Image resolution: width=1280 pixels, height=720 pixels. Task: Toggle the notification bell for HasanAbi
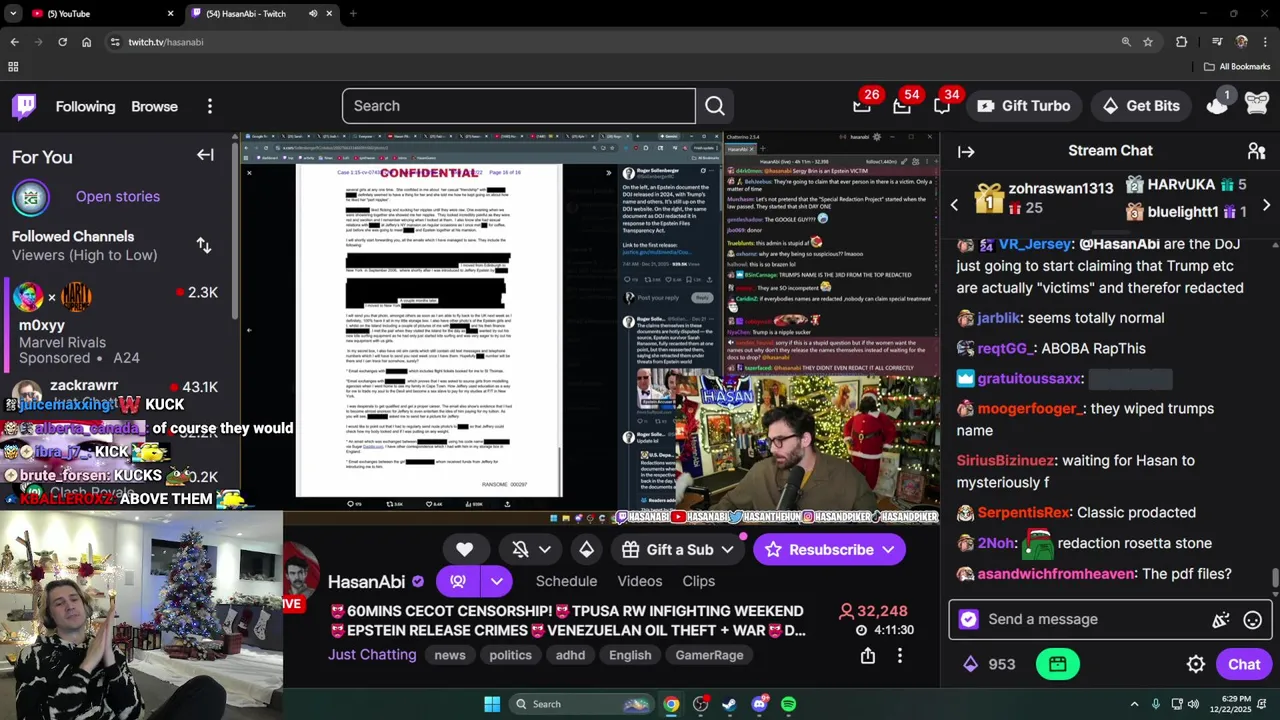[520, 549]
